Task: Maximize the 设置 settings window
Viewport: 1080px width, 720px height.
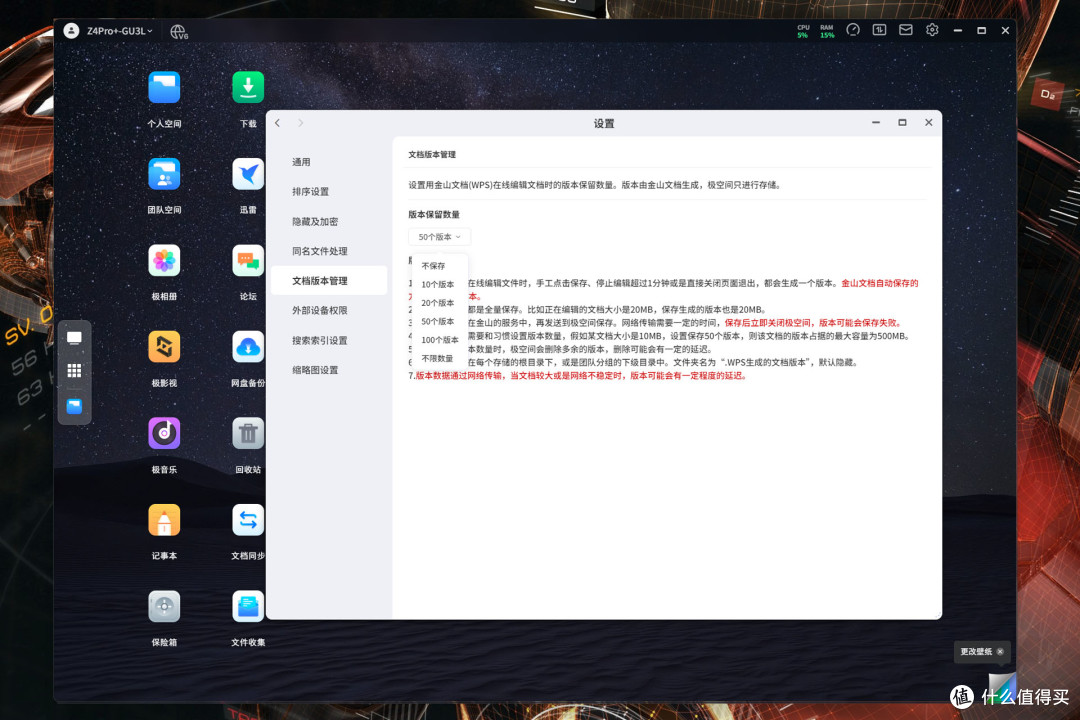Action: 902,123
